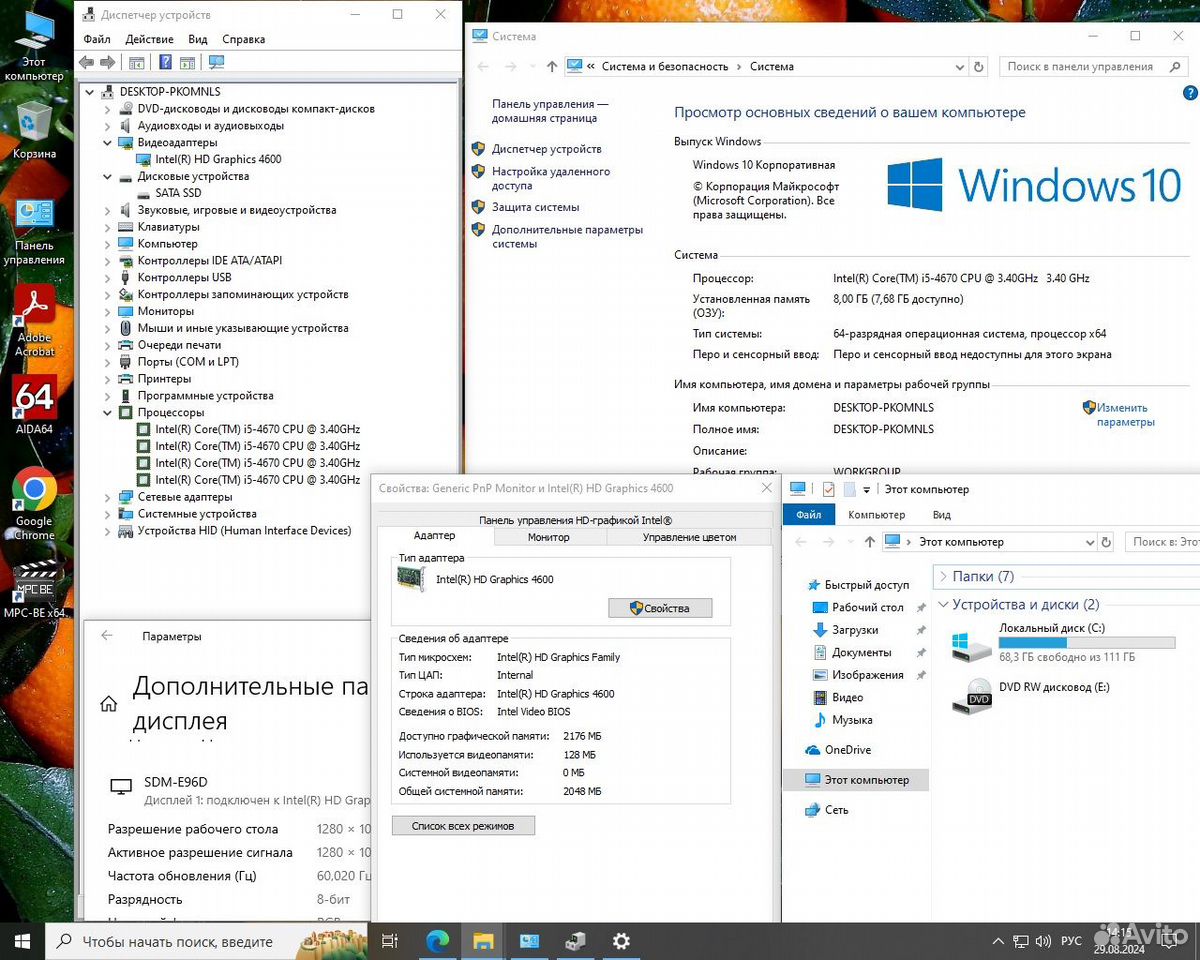Image resolution: width=1200 pixels, height=960 pixels.
Task: Open File Explorer from the taskbar
Action: click(483, 941)
